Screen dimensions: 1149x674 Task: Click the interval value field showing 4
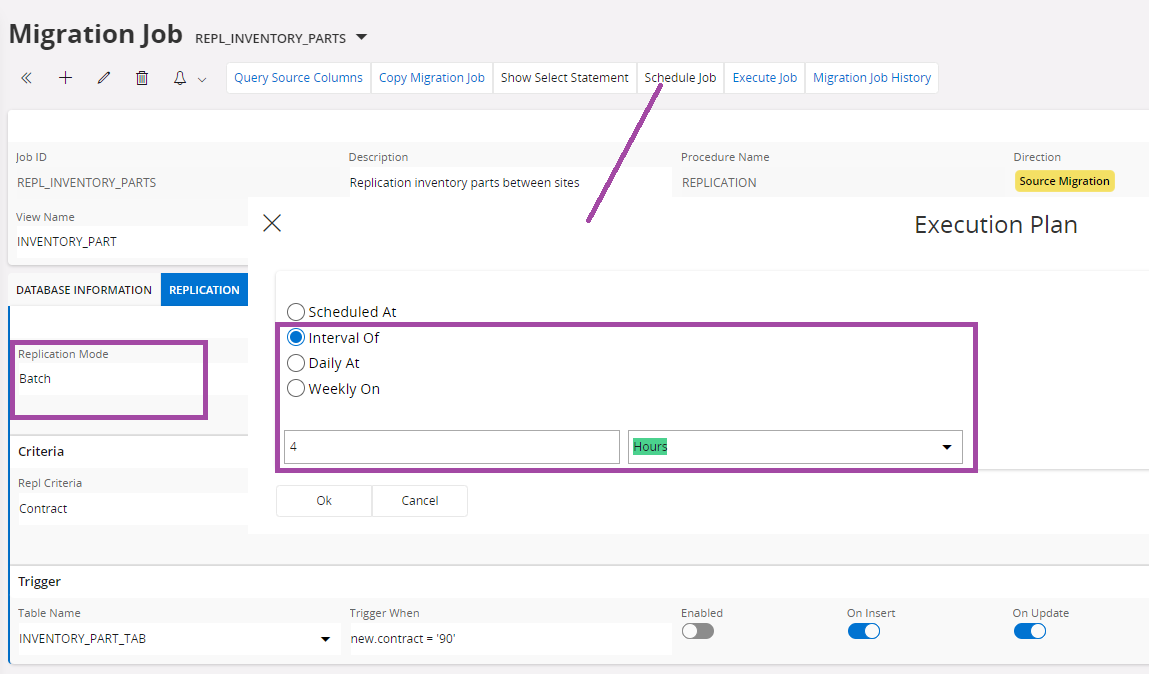[450, 446]
